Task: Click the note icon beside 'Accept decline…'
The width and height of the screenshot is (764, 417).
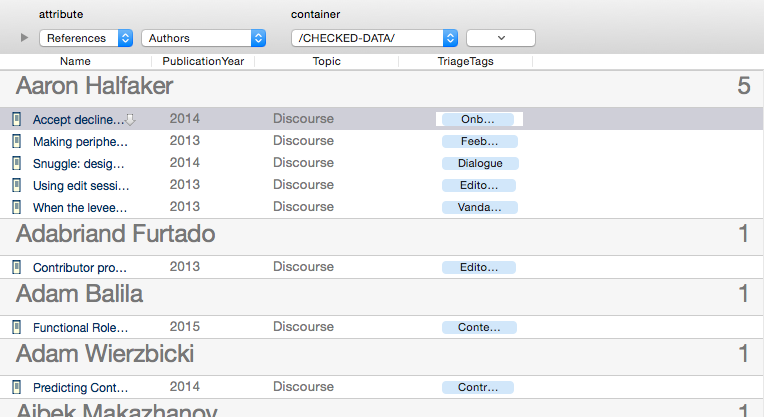Action: [x=16, y=119]
